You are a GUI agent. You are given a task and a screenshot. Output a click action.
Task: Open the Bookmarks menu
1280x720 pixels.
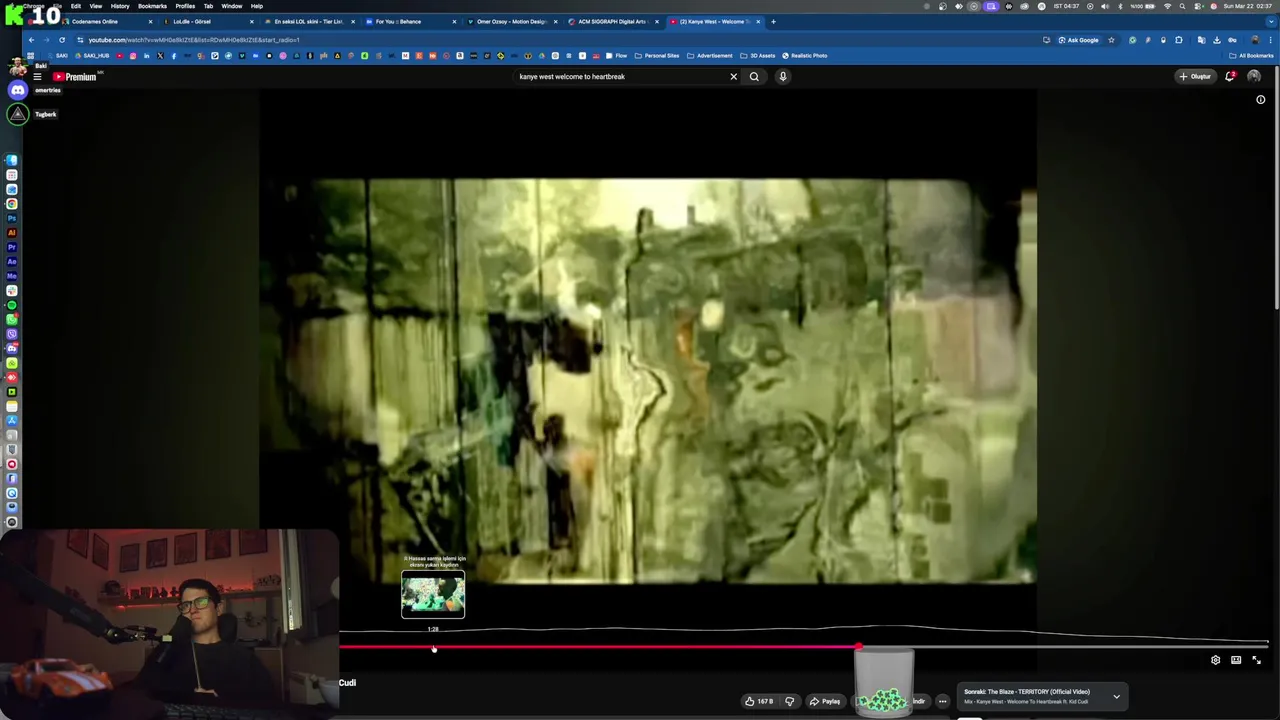click(x=152, y=6)
